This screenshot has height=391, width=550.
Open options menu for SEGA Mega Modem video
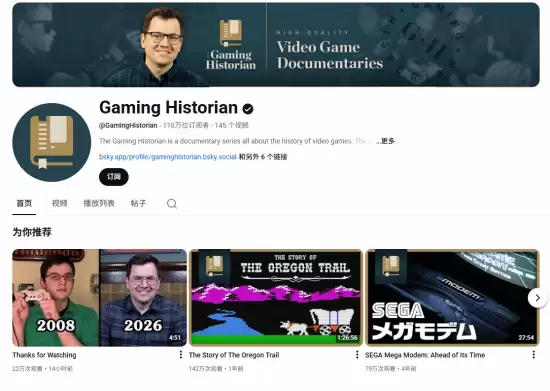click(534, 355)
